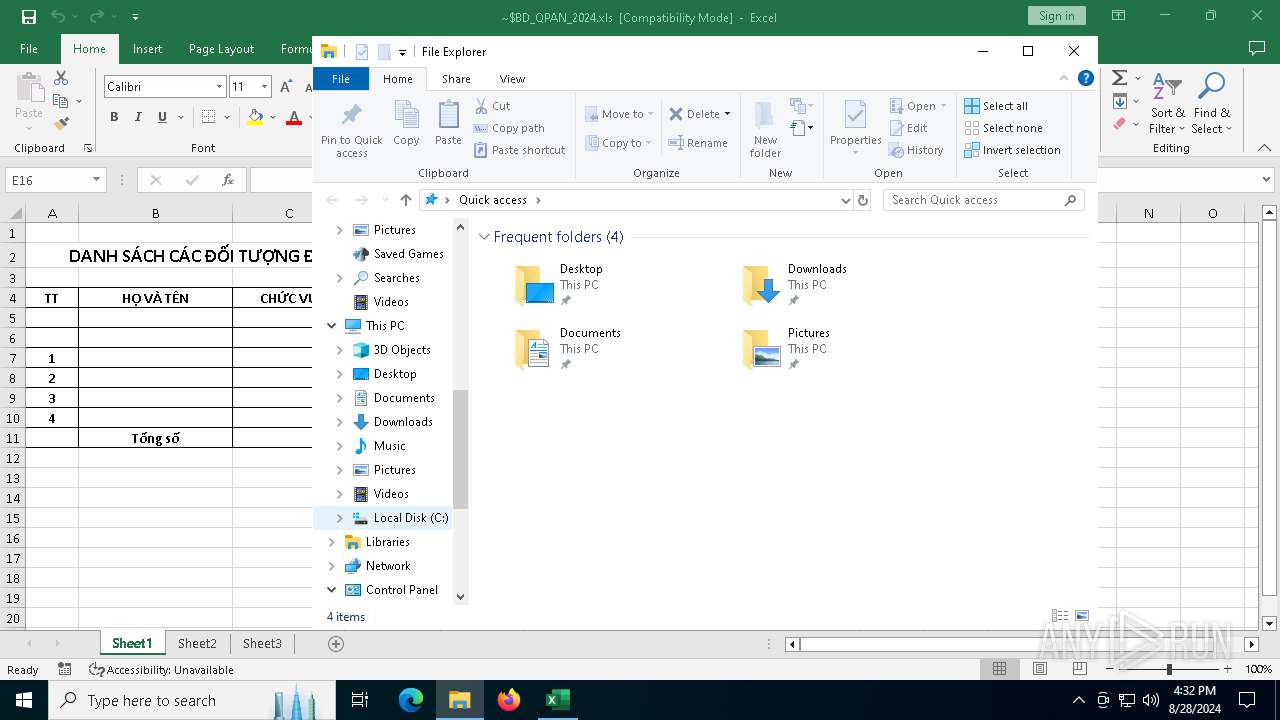Open the Excel font size dropdown
Screen dimensions: 1280x720
point(264,87)
